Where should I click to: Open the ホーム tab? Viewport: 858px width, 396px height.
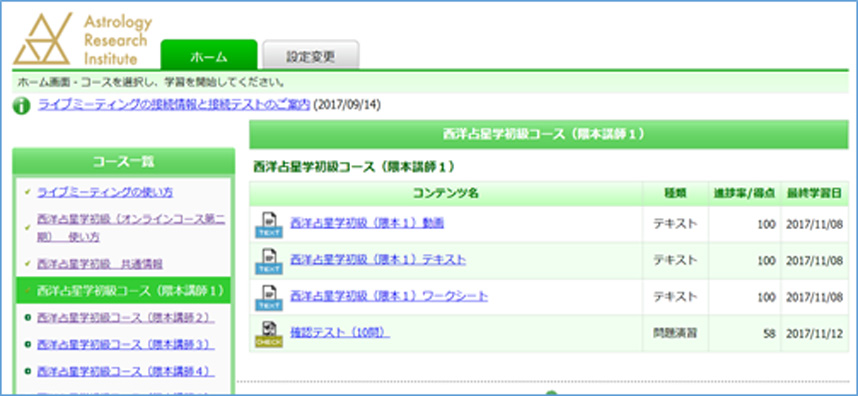[x=209, y=56]
